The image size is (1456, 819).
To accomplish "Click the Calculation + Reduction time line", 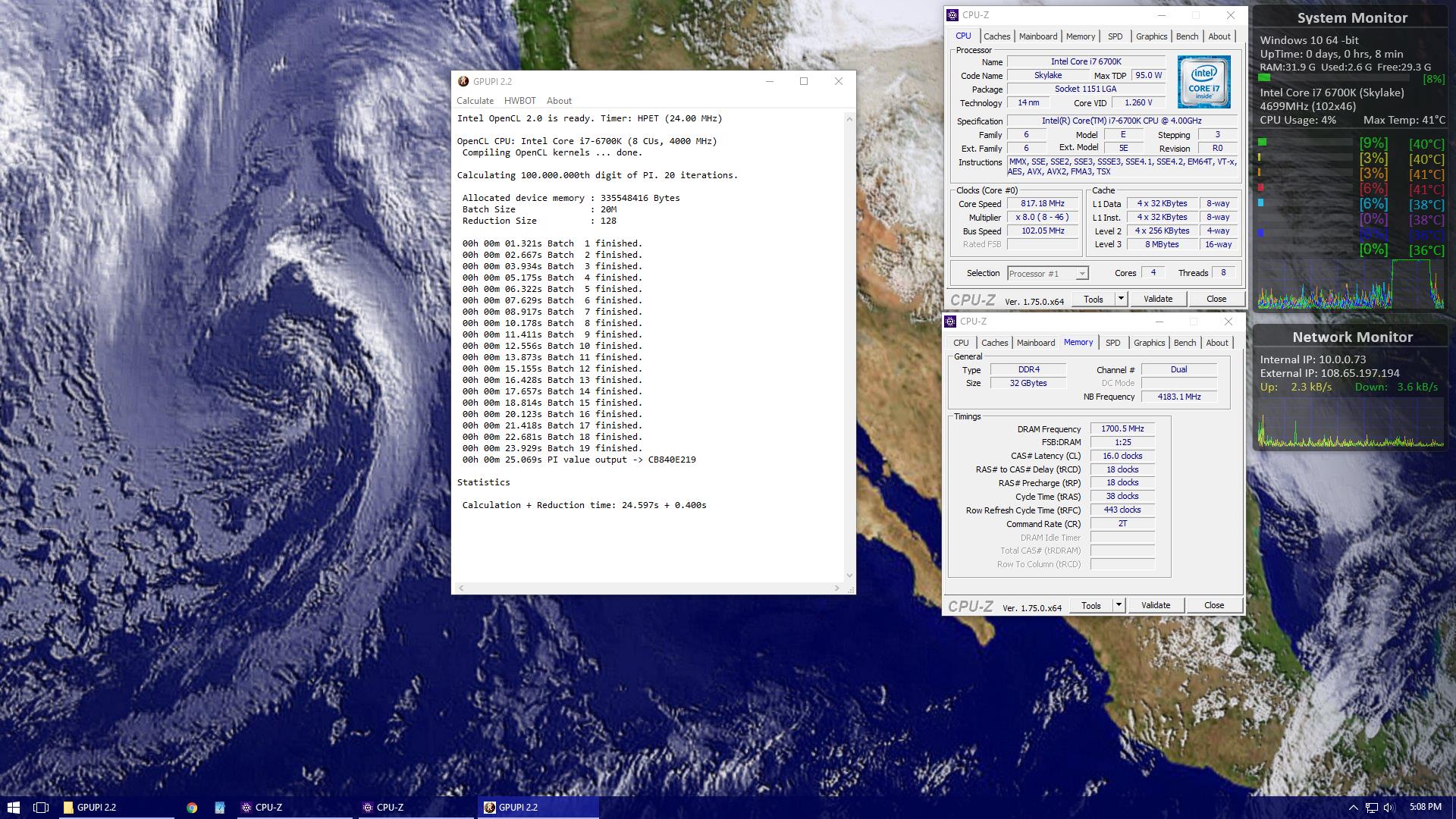I will pyautogui.click(x=584, y=505).
